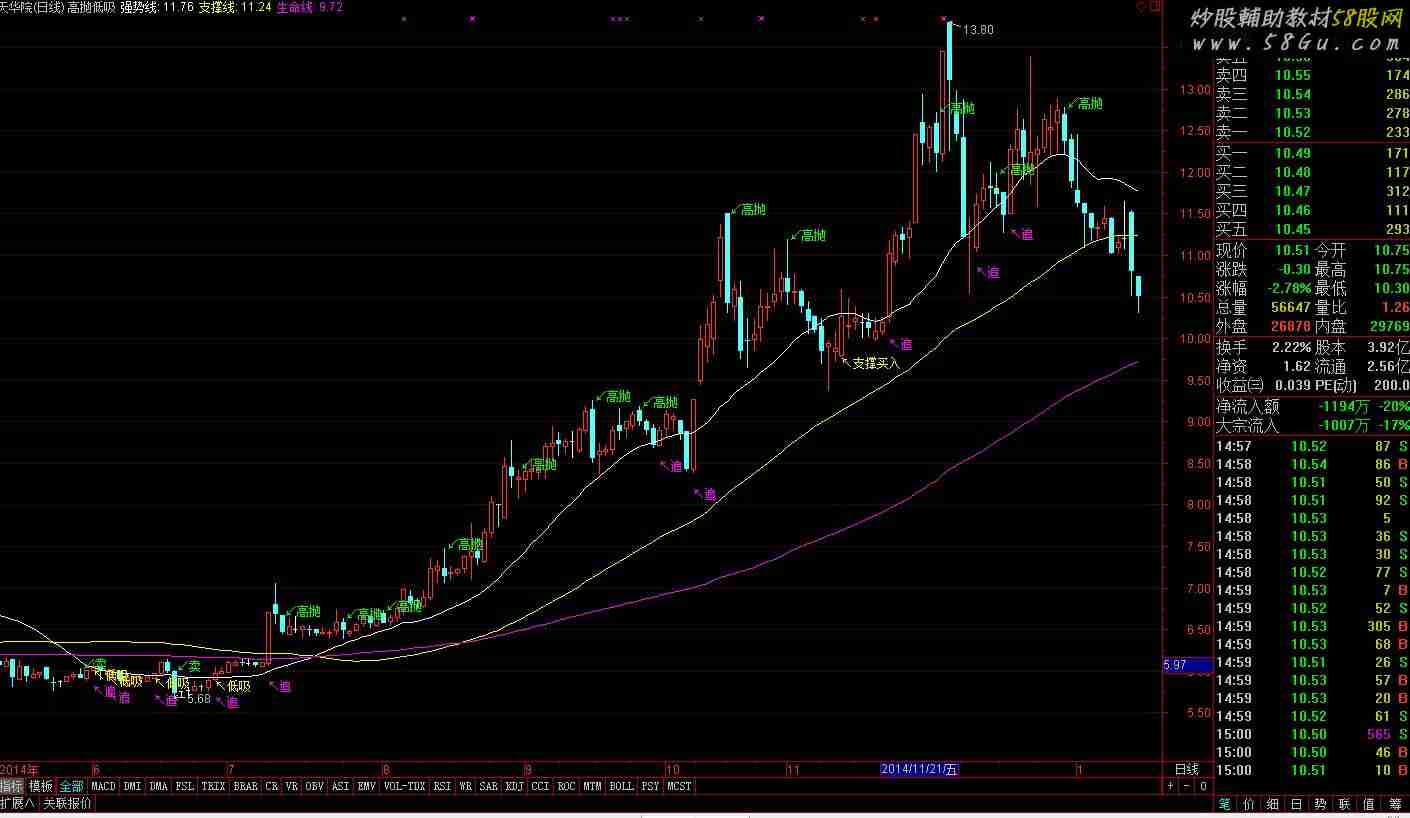The image size is (1410, 818).
Task: Click the 买五 bid price row
Action: tap(1312, 229)
